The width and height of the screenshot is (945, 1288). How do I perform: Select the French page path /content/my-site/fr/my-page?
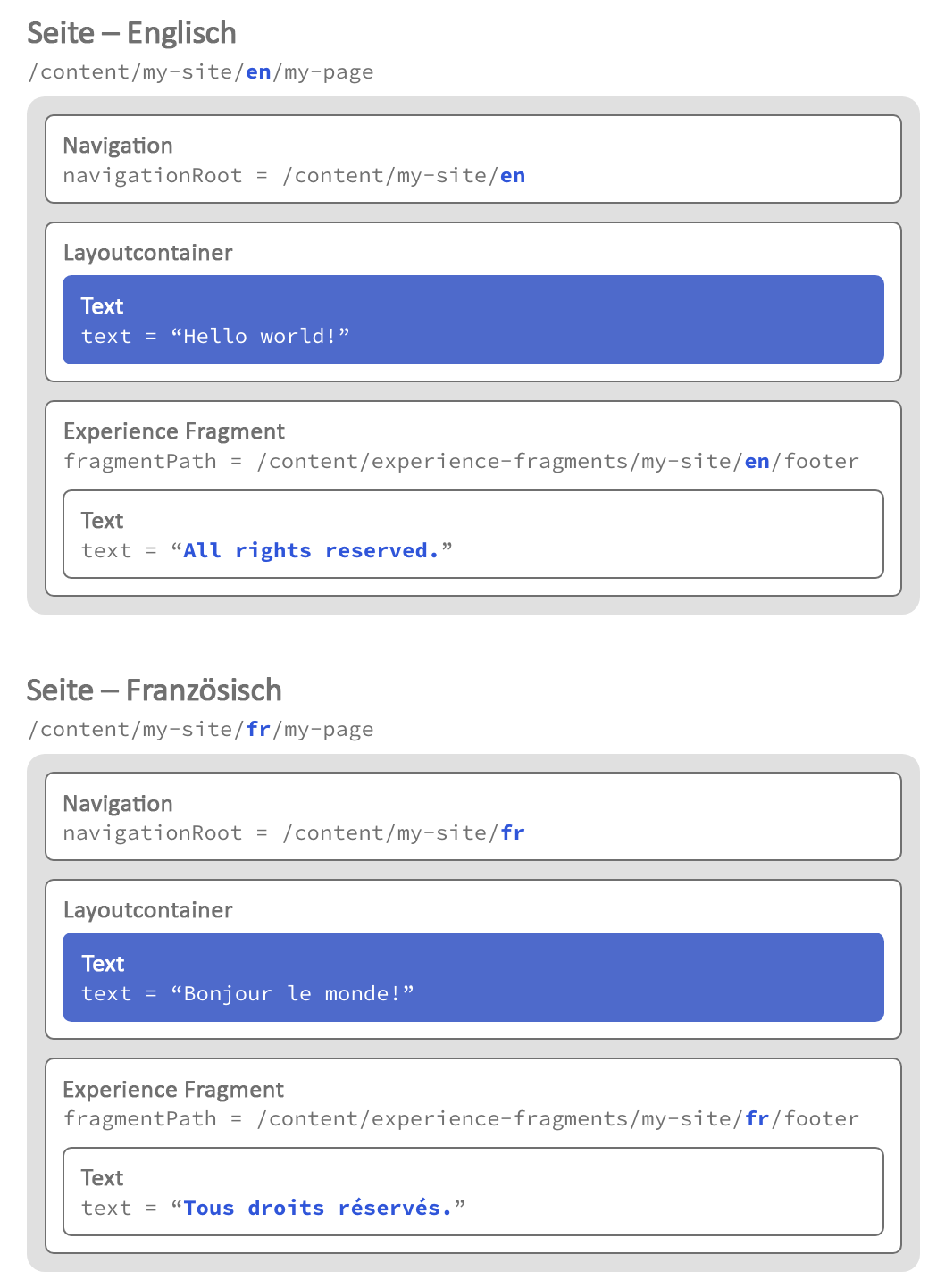click(x=201, y=730)
